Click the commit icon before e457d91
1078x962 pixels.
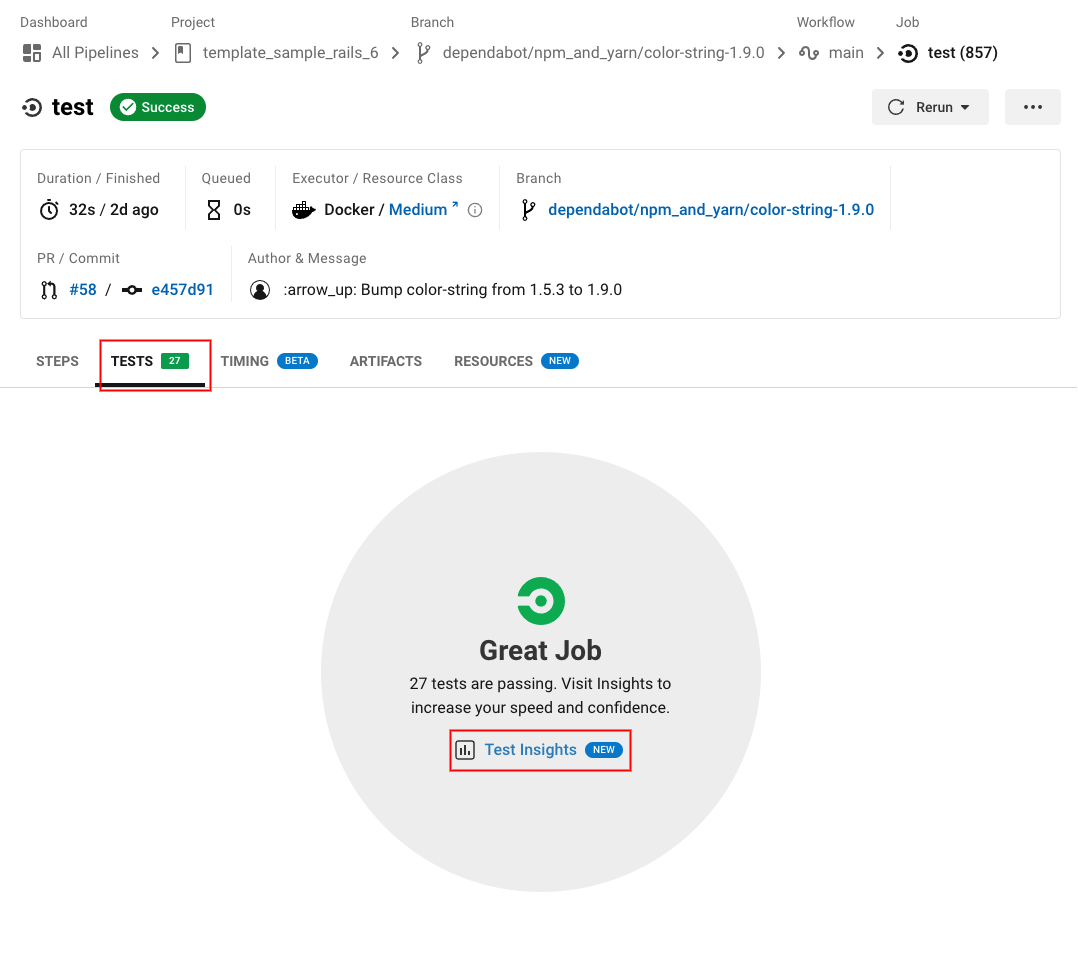tap(131, 290)
